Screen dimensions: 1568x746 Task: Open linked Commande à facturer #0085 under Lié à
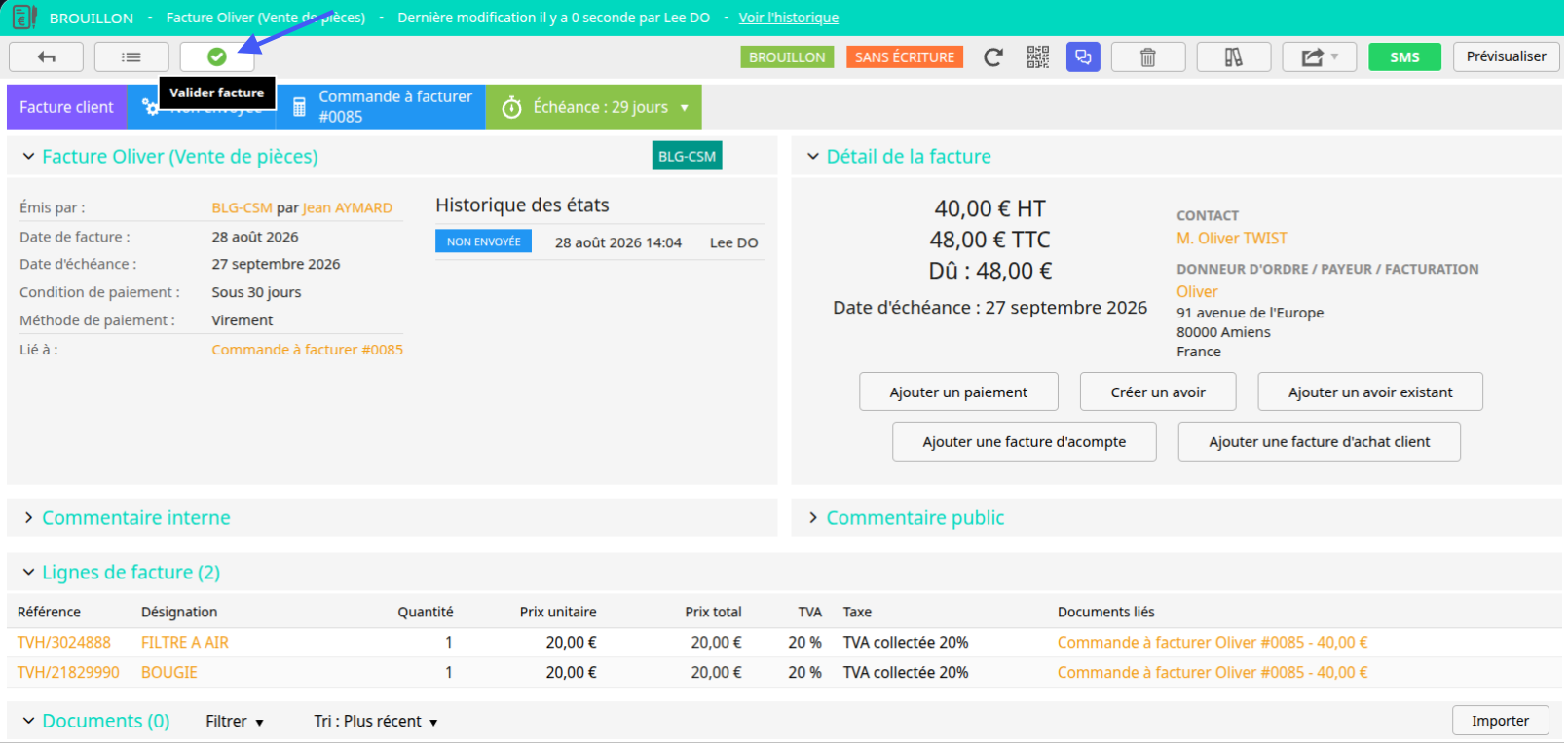pyautogui.click(x=308, y=350)
